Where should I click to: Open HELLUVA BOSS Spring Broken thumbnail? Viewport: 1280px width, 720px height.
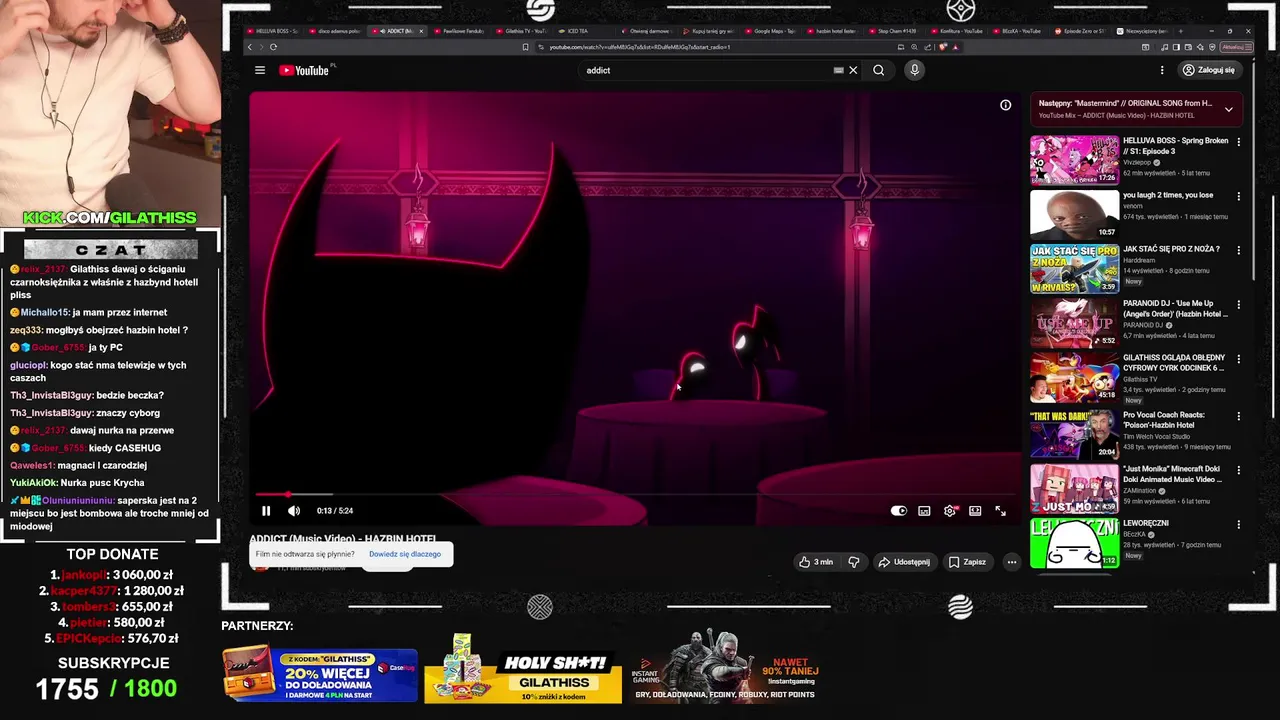1074,160
